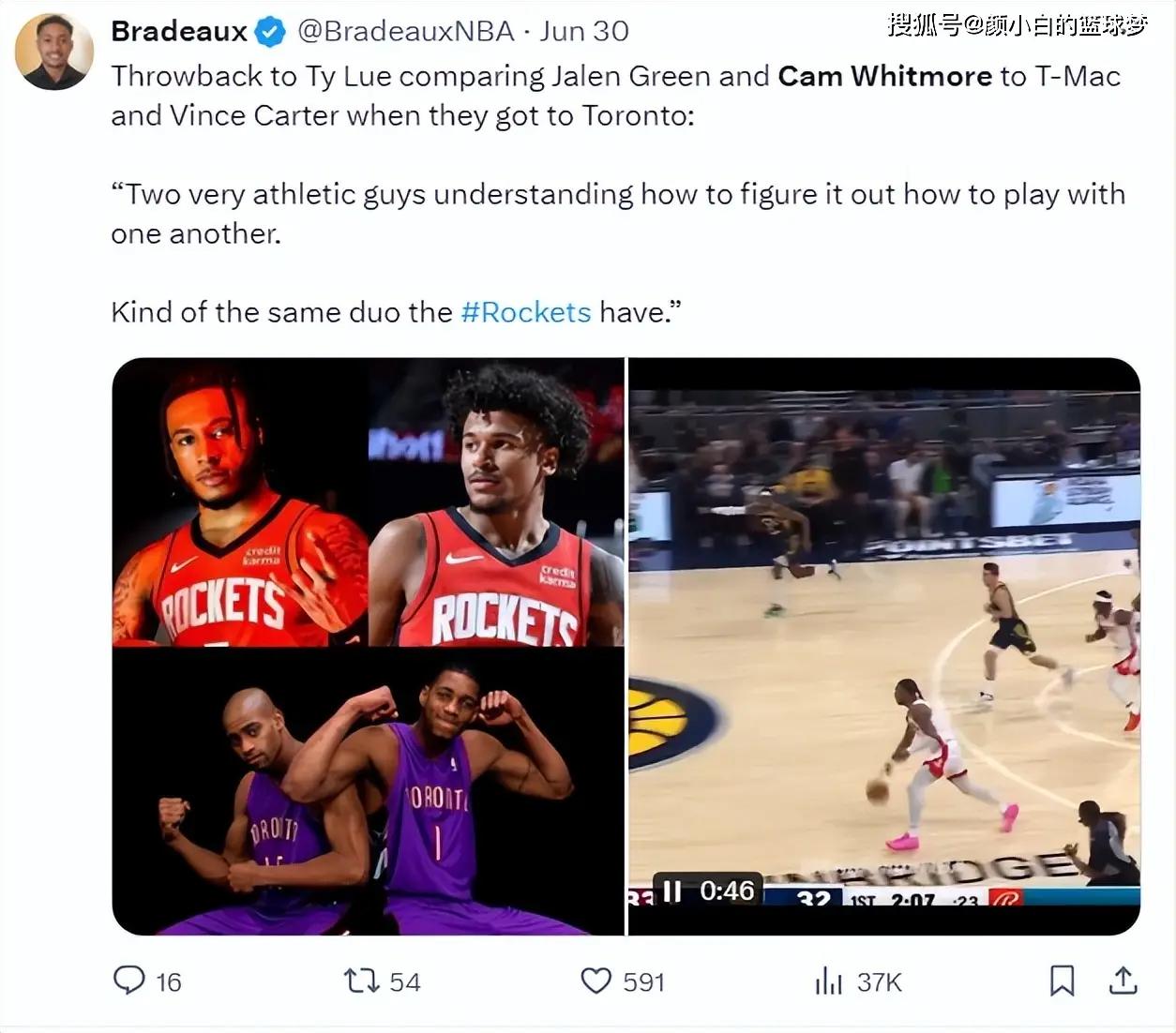Open the Bradeaux display name
The width and height of the screenshot is (1176, 1033).
pyautogui.click(x=178, y=31)
